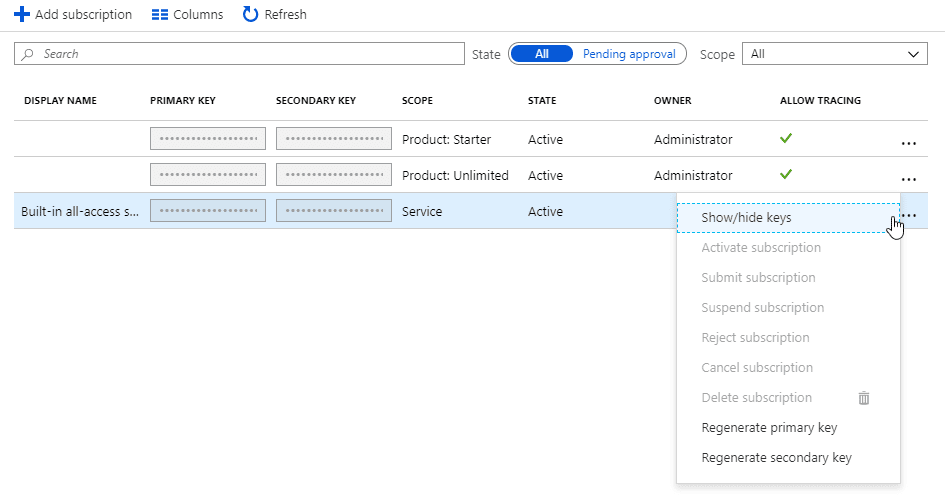Click the Refresh icon

coord(250,15)
